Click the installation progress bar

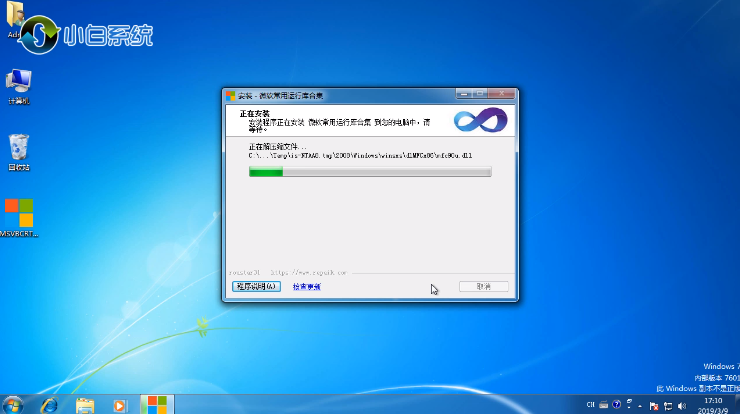tap(369, 172)
